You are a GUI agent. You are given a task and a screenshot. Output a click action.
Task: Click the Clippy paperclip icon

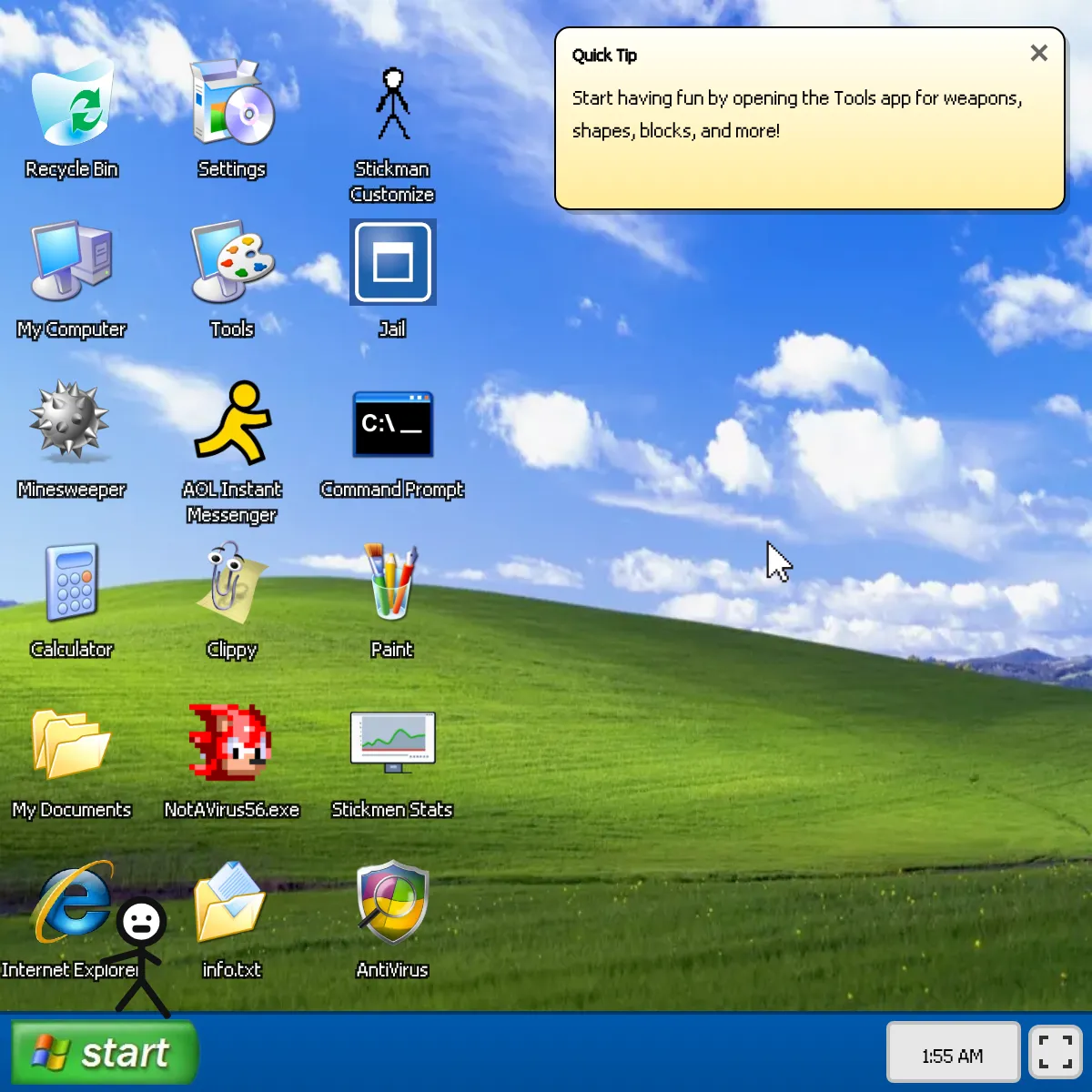coord(232,584)
